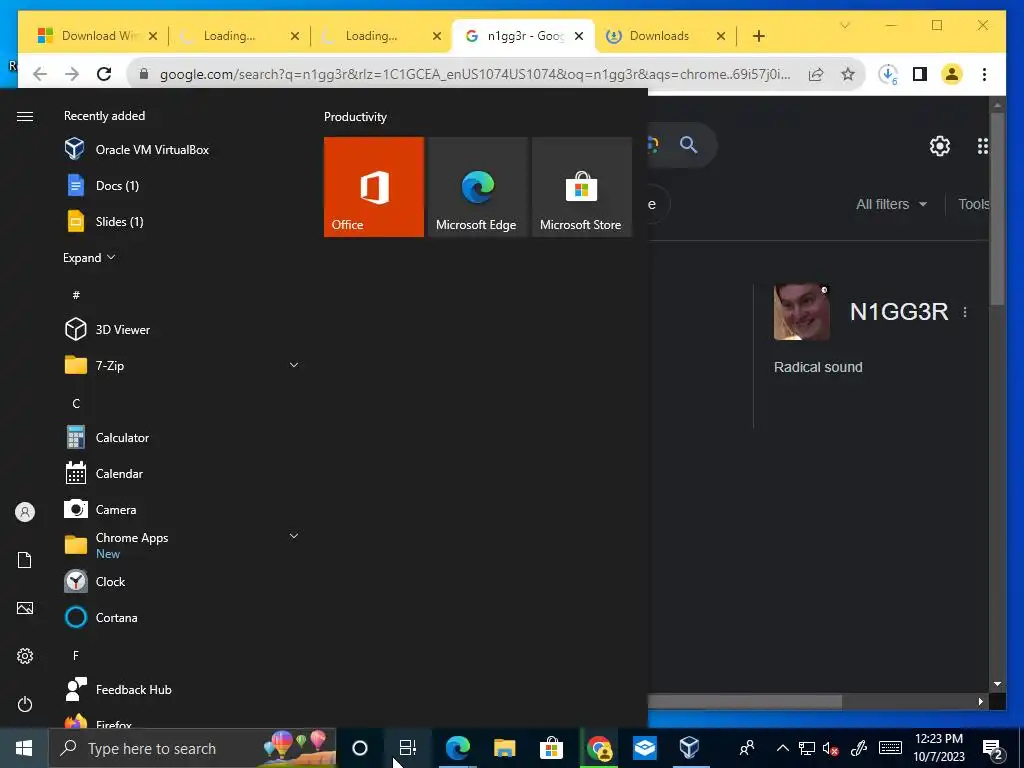Toggle Chrome side panel
Screen dimensions: 1024x768
pos(920,74)
